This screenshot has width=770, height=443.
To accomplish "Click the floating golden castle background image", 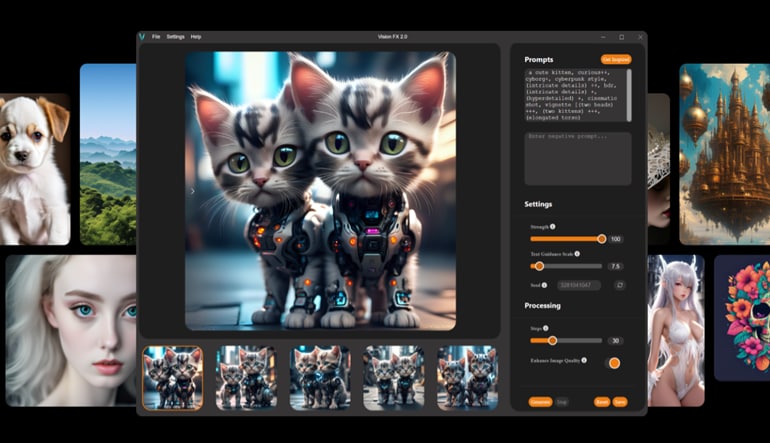I will [724, 154].
